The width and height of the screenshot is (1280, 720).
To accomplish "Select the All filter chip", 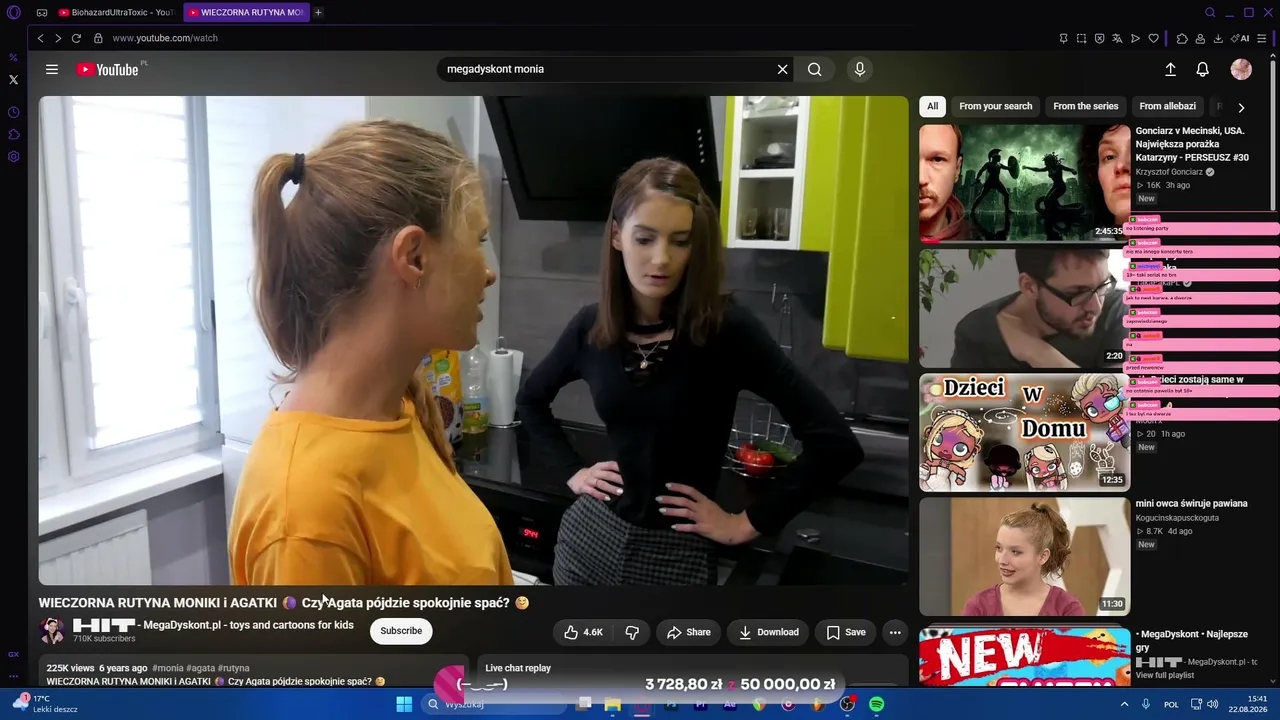I will tap(932, 106).
